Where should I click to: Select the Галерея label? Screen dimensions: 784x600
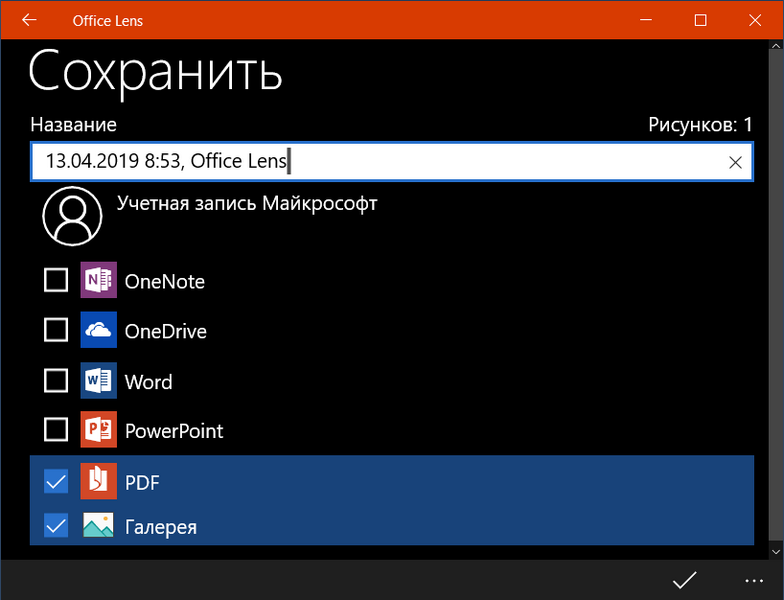click(x=160, y=527)
